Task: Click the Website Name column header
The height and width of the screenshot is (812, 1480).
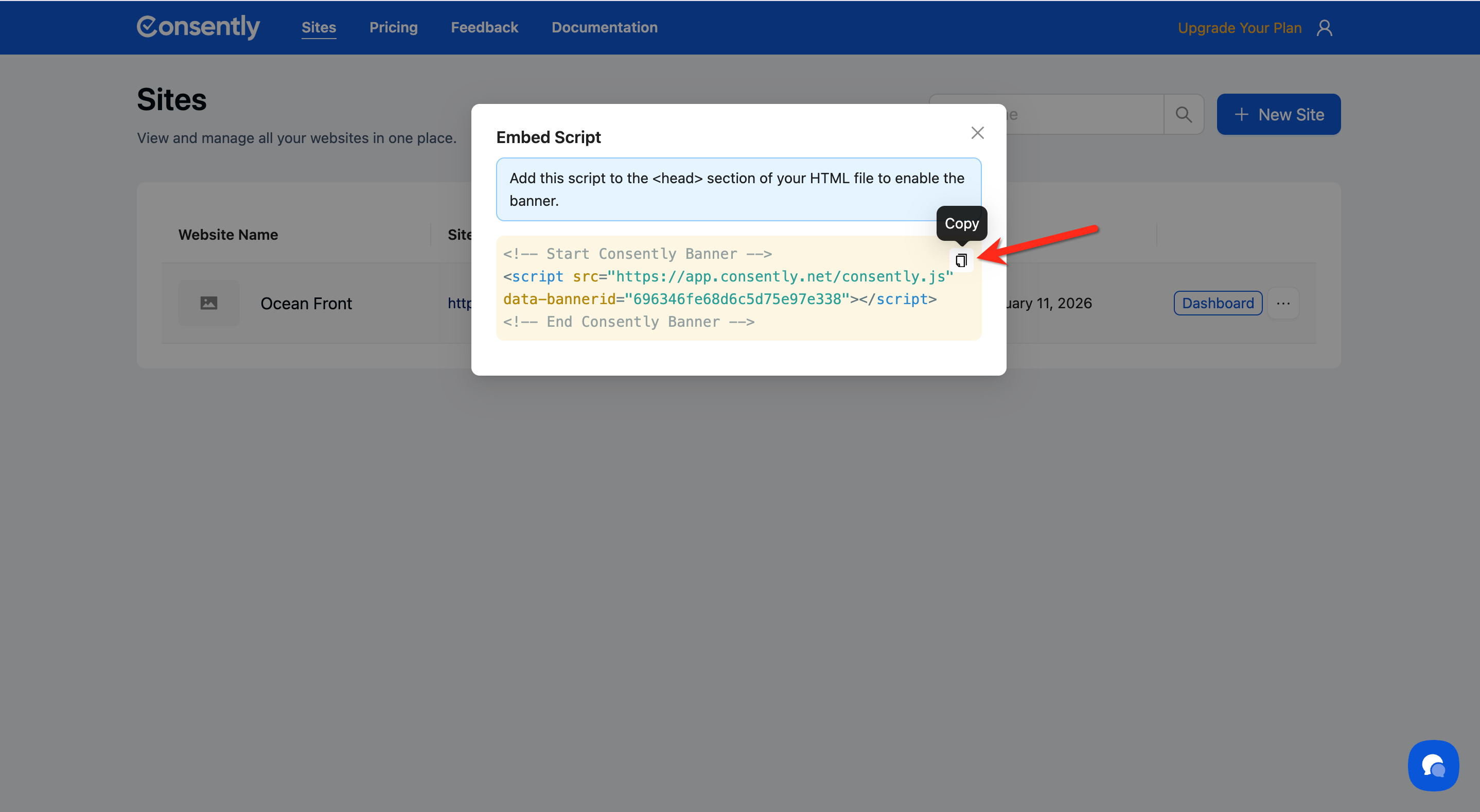Action: click(228, 235)
